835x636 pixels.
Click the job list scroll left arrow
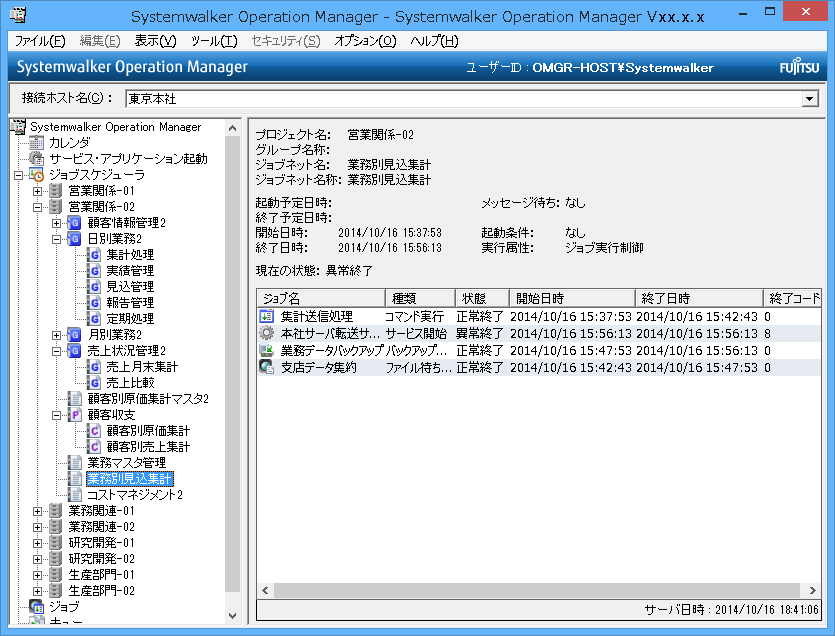pos(265,590)
